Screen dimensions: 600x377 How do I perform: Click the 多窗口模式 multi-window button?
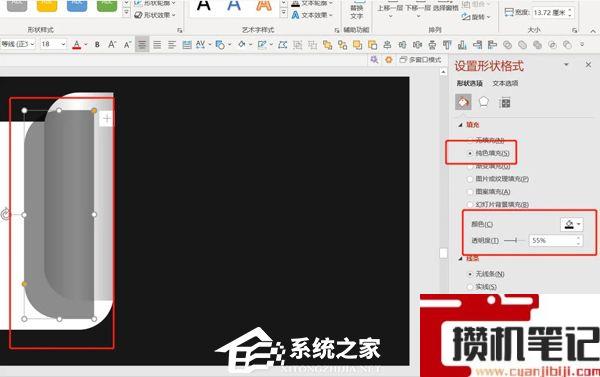point(420,60)
